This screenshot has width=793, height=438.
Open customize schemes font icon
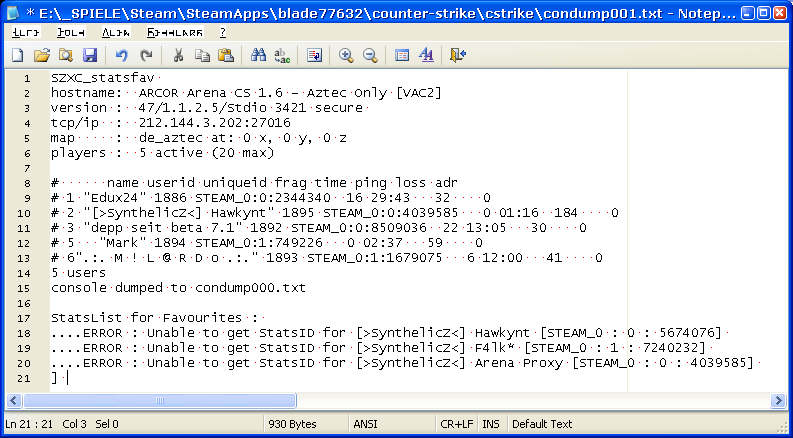(426, 55)
